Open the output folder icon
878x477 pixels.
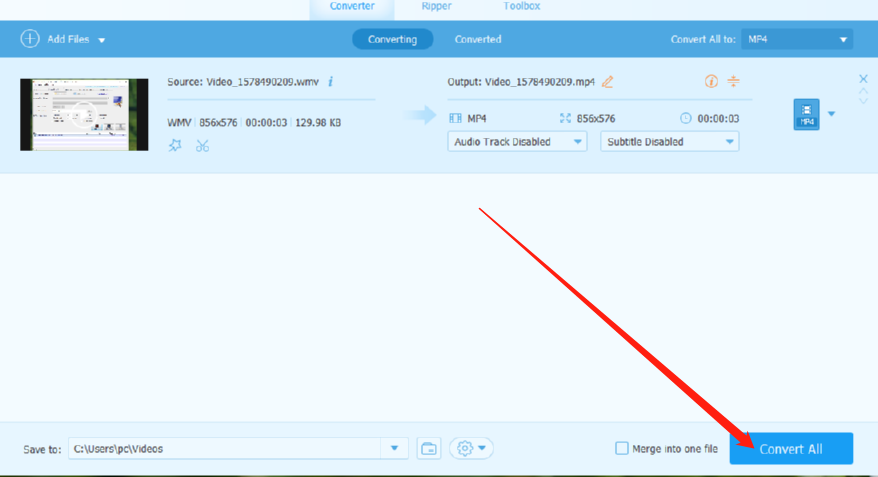click(429, 448)
